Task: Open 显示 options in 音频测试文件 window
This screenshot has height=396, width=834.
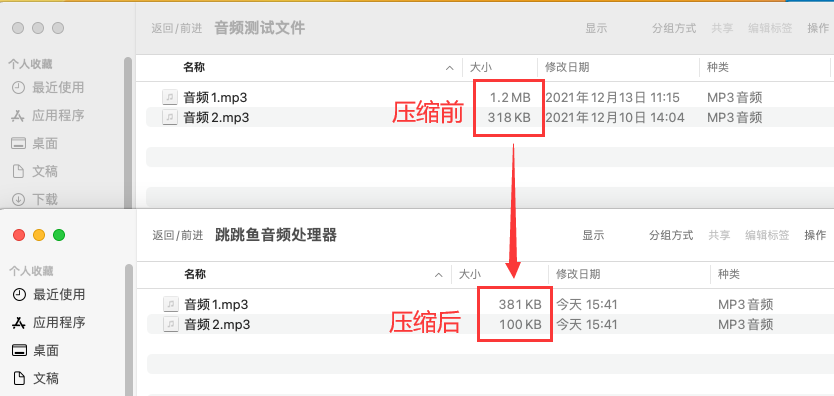Action: [x=596, y=29]
